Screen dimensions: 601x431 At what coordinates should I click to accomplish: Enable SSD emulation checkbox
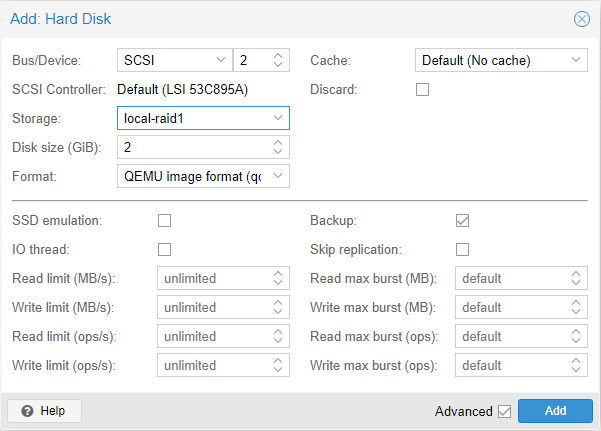tap(165, 220)
